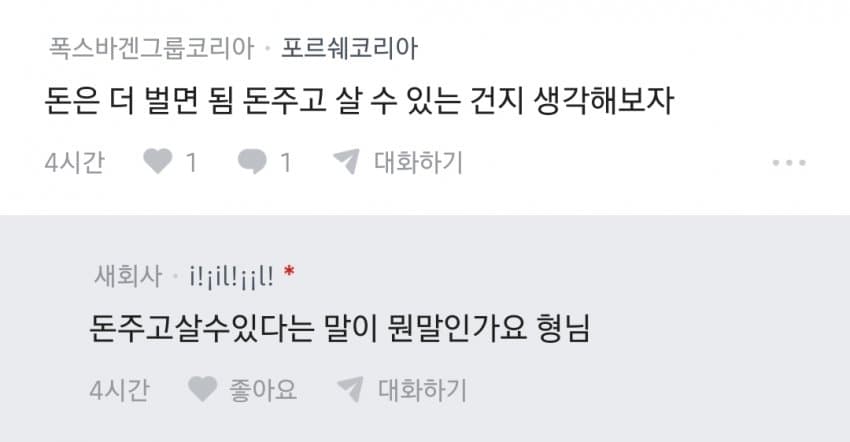The width and height of the screenshot is (850, 442).
Task: Start a chat via the top comment's 대화하기
Action: [x=418, y=162]
